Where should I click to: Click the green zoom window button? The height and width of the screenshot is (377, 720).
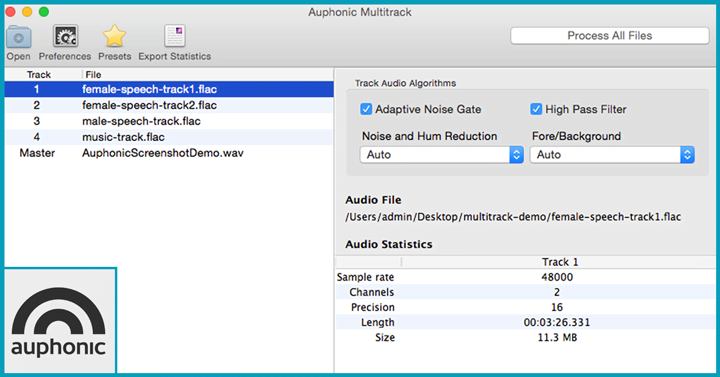[x=44, y=11]
